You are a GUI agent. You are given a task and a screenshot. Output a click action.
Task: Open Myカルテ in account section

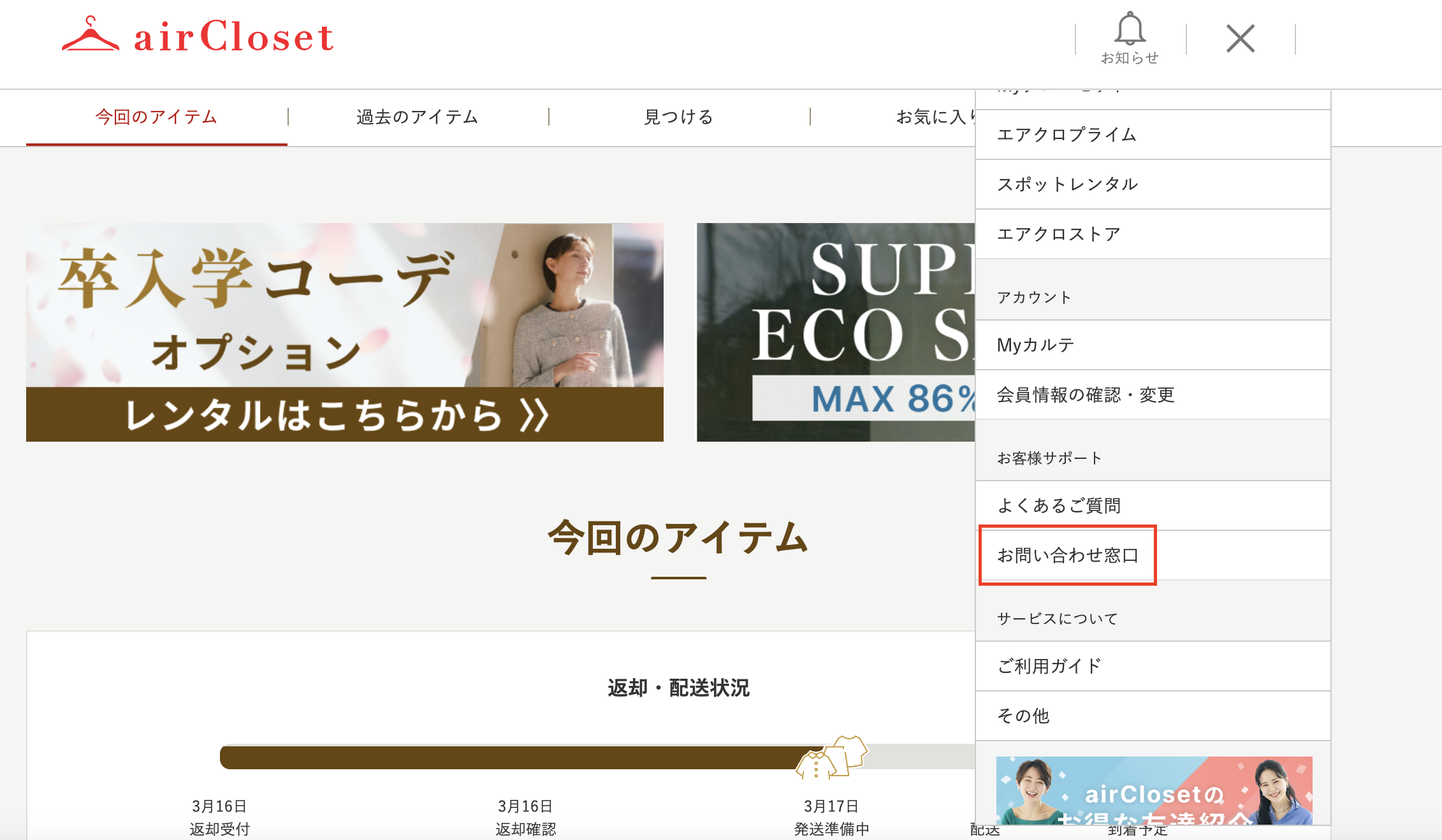tap(1035, 345)
